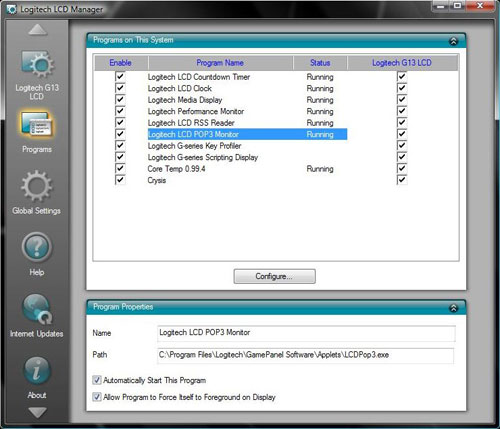Screen dimensions: 500x429
Task: Toggle G13 LCD checkbox for Key Profiler row
Action: (402, 146)
